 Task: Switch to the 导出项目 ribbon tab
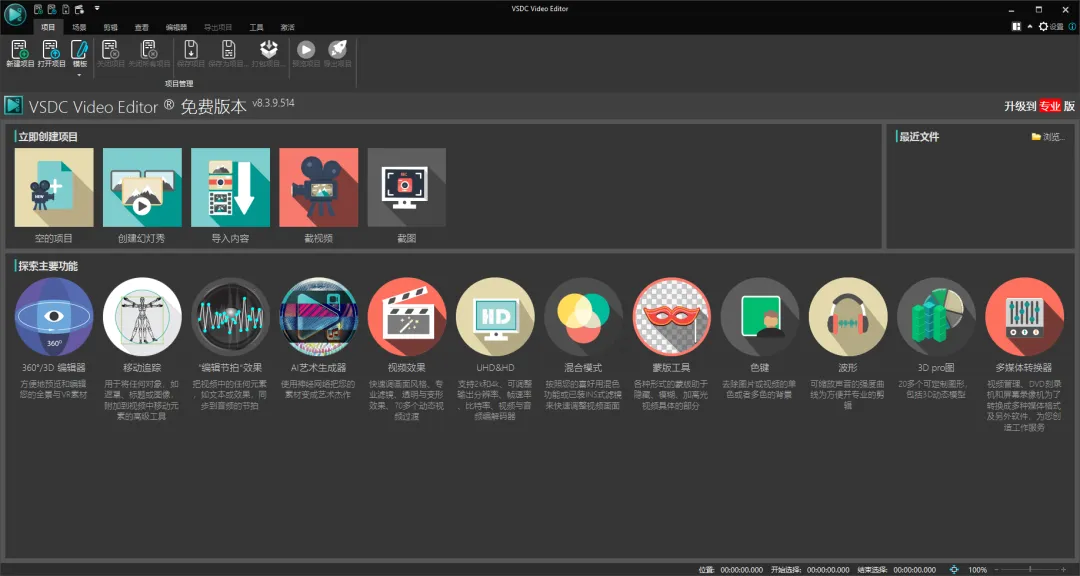coord(218,28)
